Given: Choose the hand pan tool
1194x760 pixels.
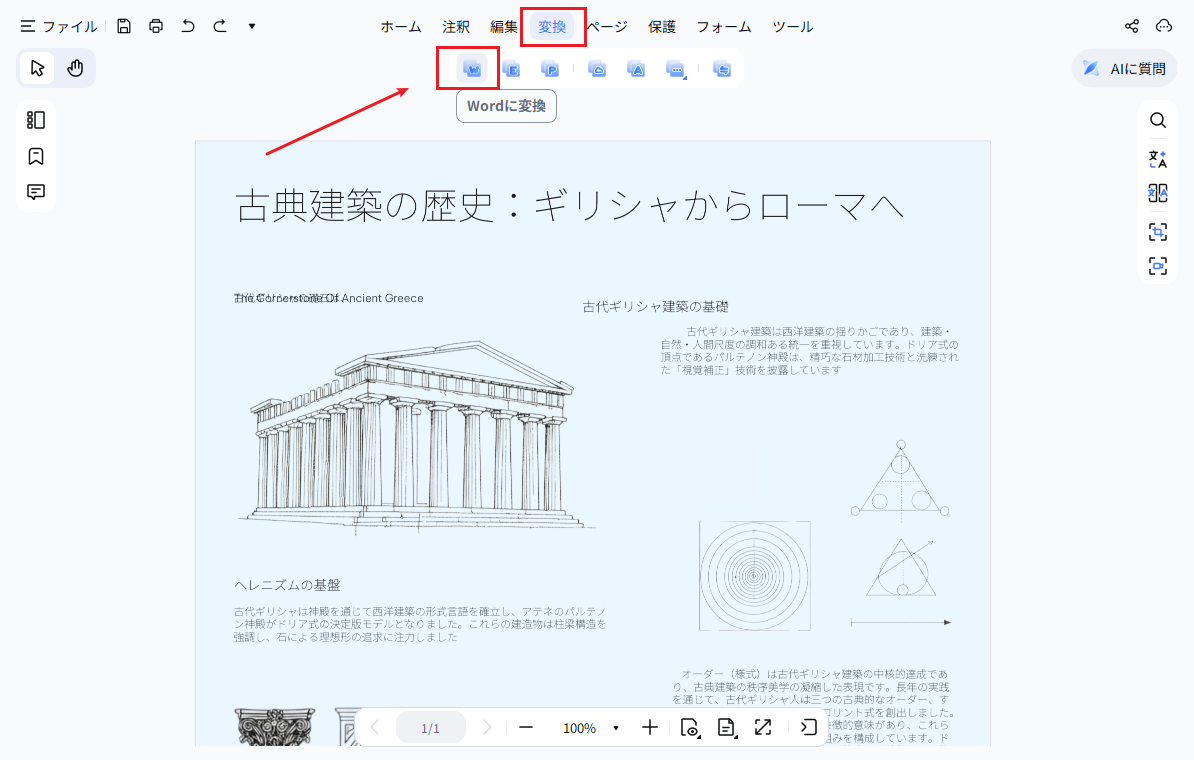Looking at the screenshot, I should (x=75, y=68).
